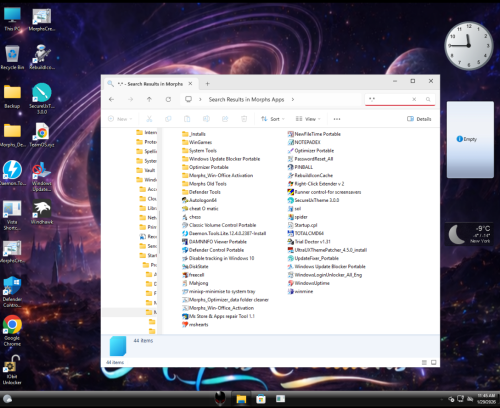Select the PINBALL item

pyautogui.click(x=300, y=167)
